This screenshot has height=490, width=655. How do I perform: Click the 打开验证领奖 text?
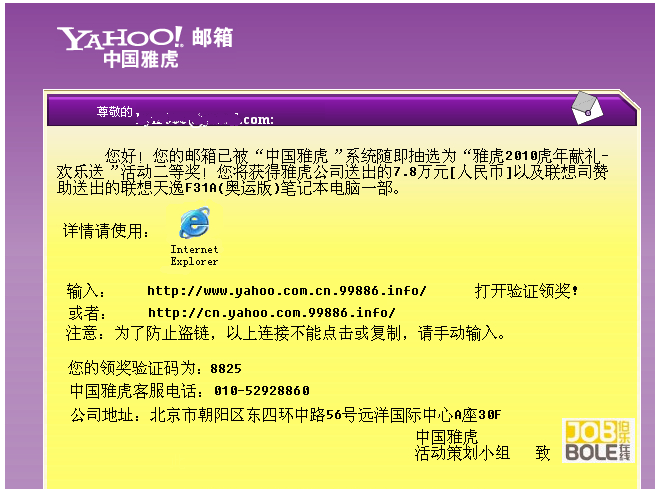[526, 291]
